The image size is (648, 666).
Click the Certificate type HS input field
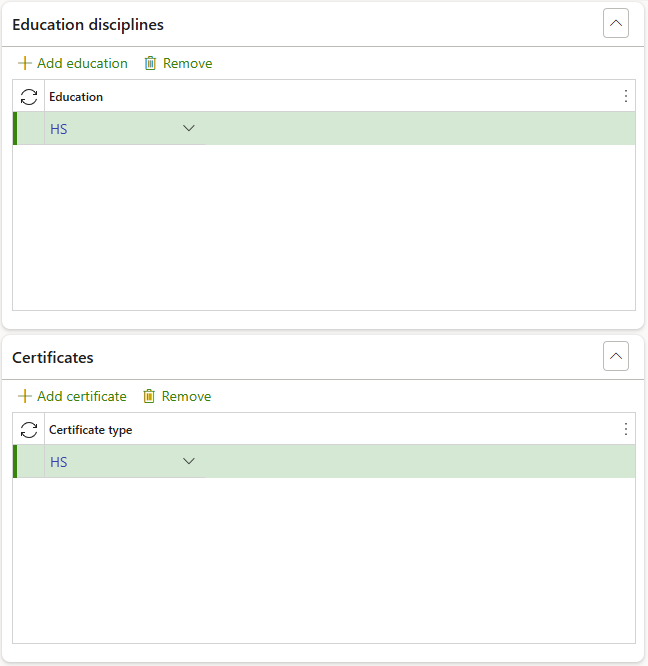pos(110,462)
